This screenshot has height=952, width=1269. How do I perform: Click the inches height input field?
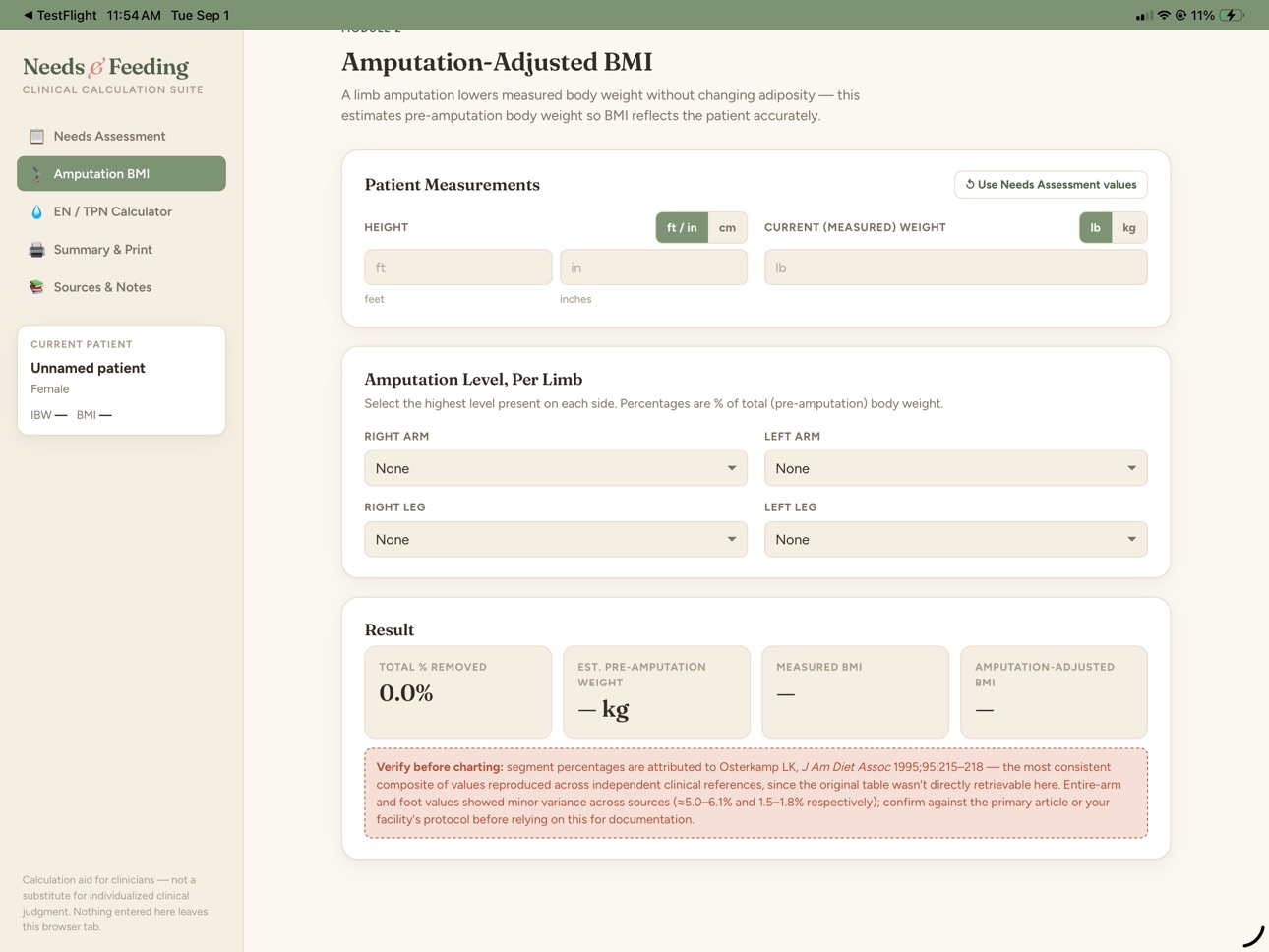click(x=653, y=268)
